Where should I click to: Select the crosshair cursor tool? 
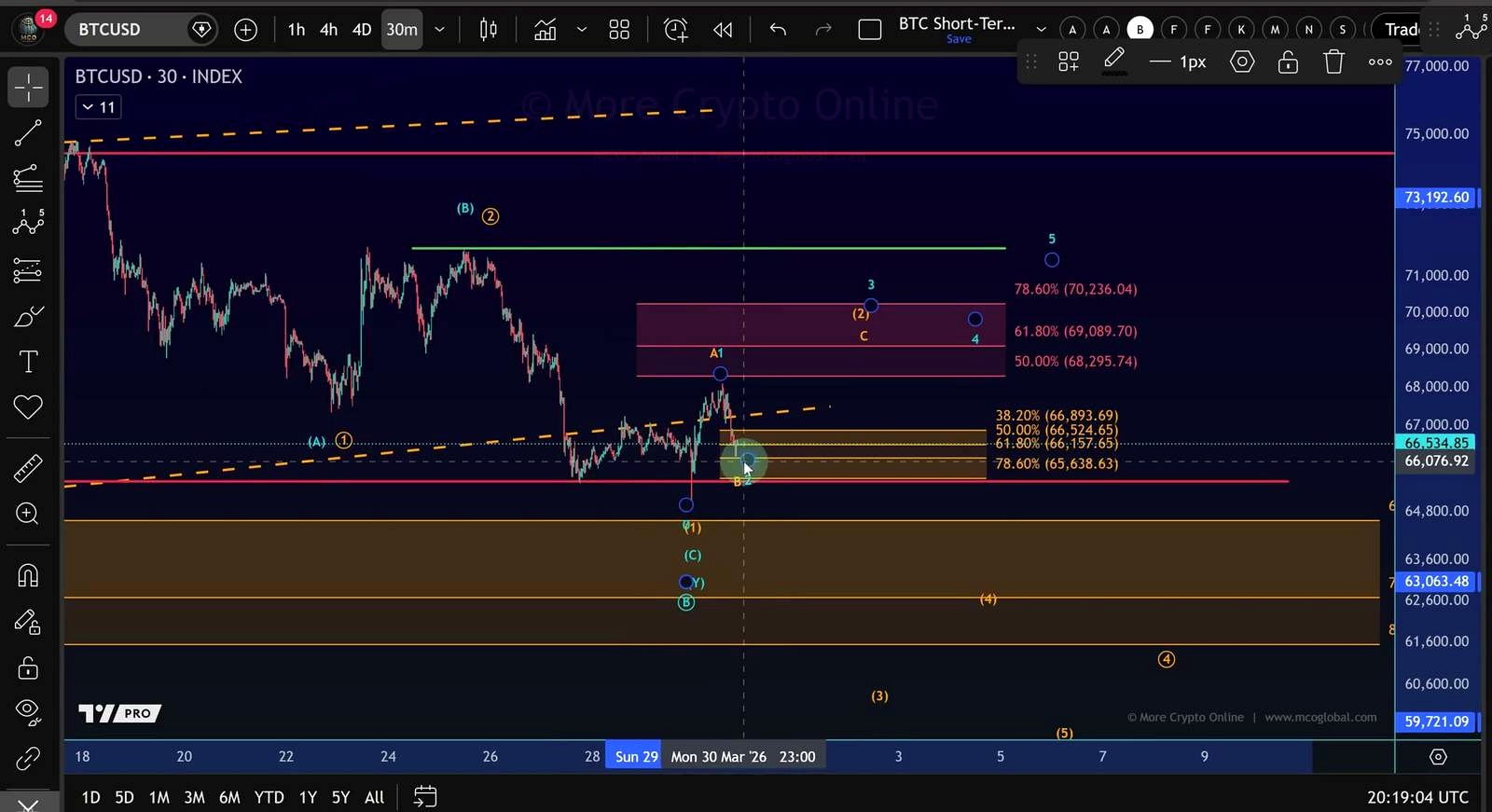[28, 88]
